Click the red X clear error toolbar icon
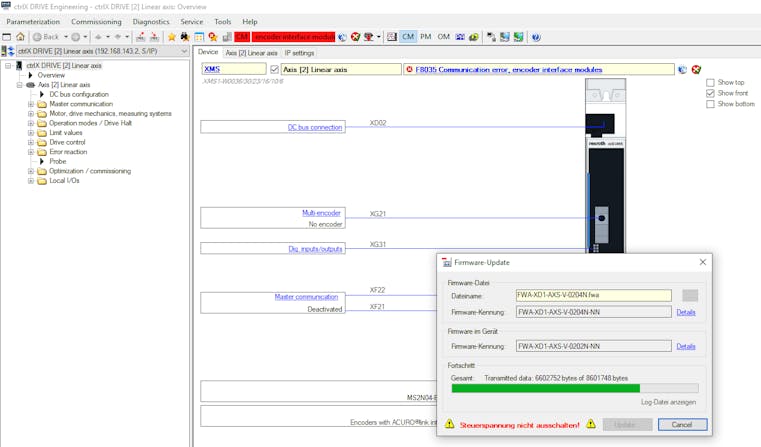The height and width of the screenshot is (447, 761). click(356, 37)
